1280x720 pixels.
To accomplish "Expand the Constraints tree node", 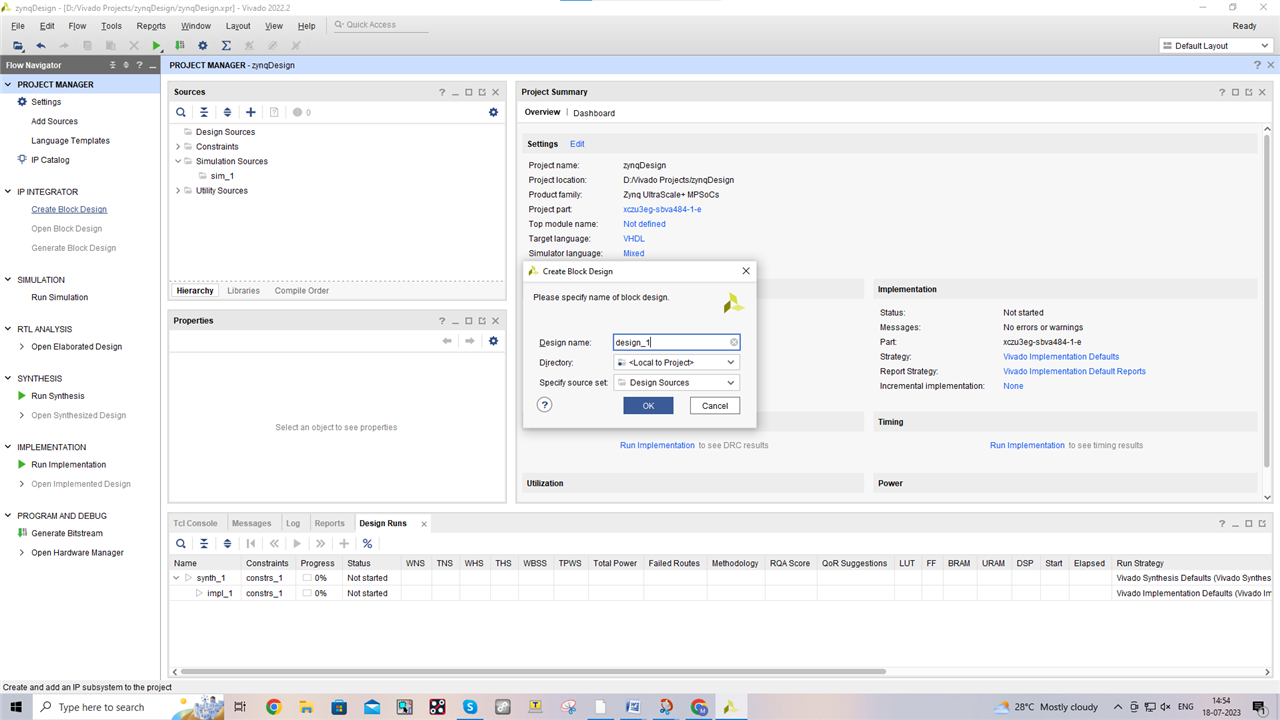I will pos(178,147).
